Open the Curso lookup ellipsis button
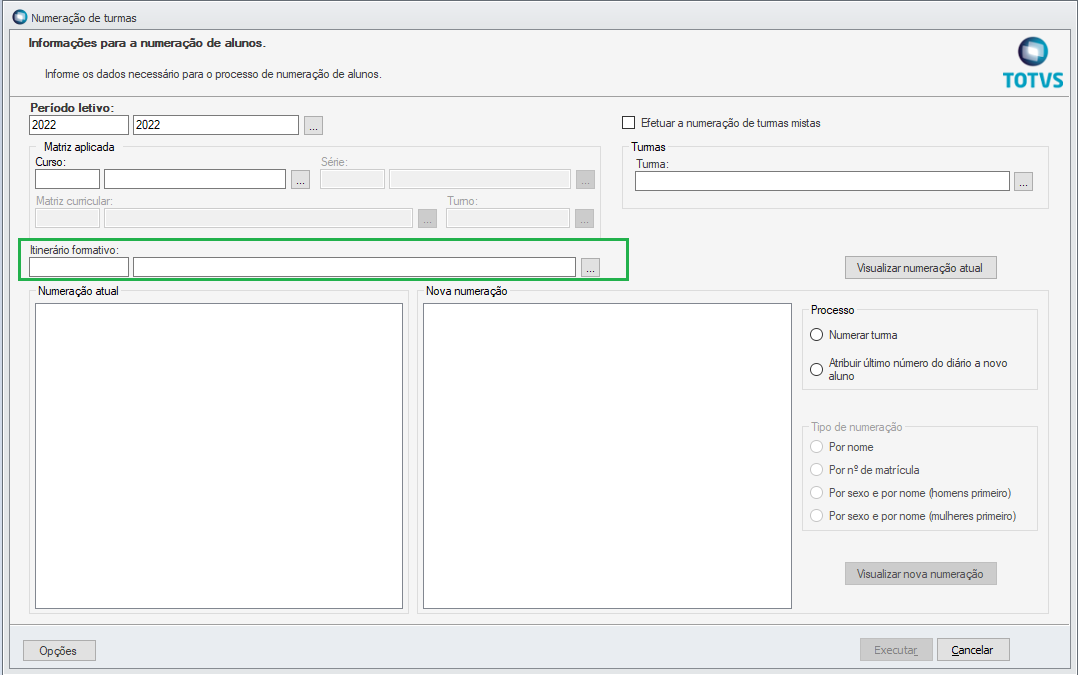This screenshot has height=675, width=1080. click(300, 180)
